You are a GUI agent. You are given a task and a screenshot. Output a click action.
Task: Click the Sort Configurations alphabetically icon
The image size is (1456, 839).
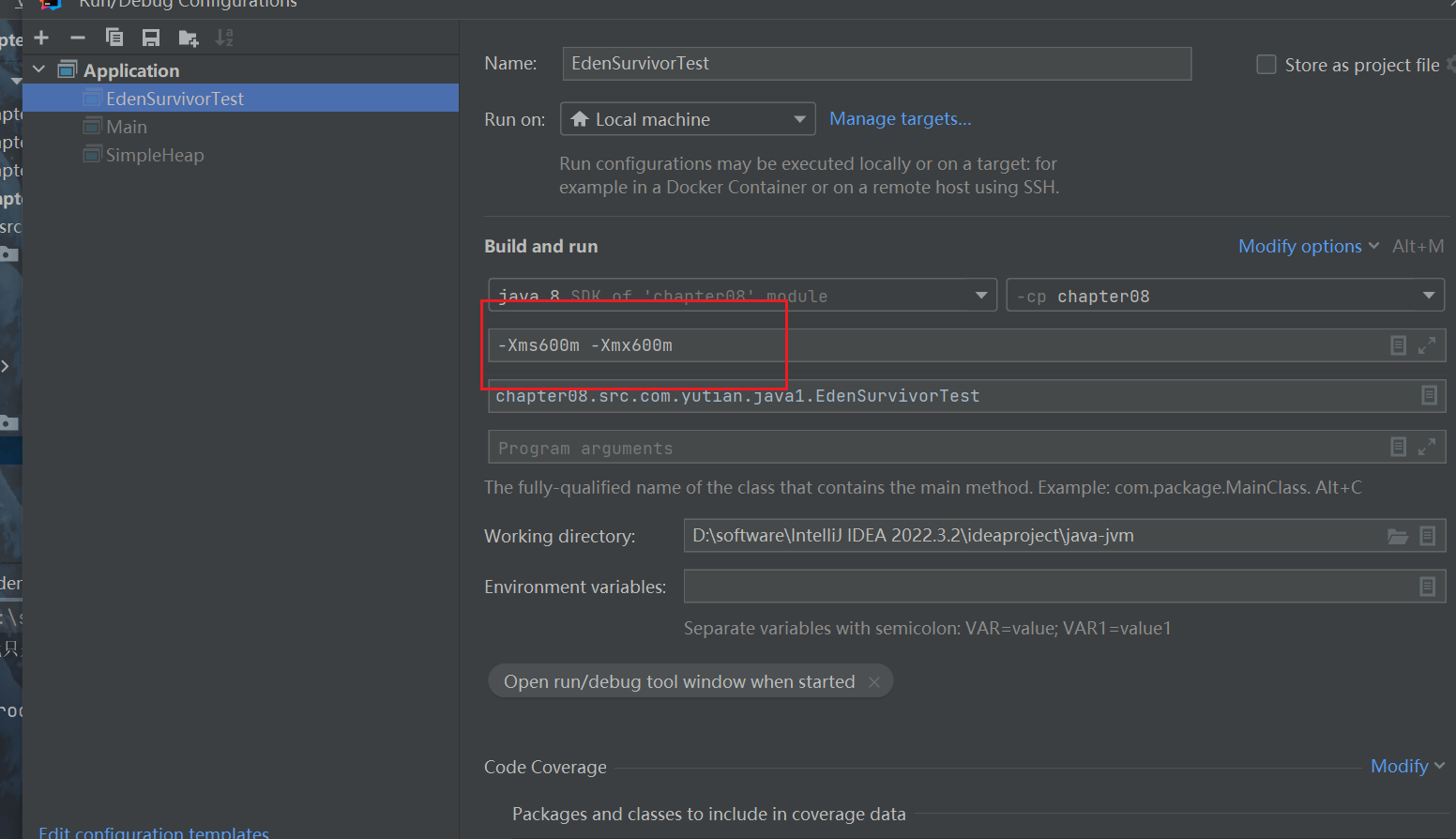coord(224,38)
